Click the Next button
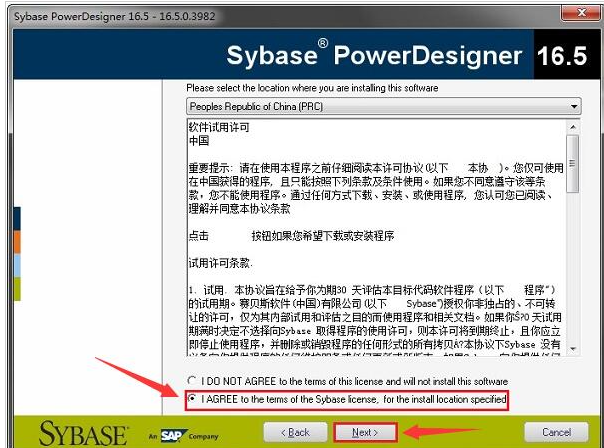This screenshot has height=448, width=604. 365,432
